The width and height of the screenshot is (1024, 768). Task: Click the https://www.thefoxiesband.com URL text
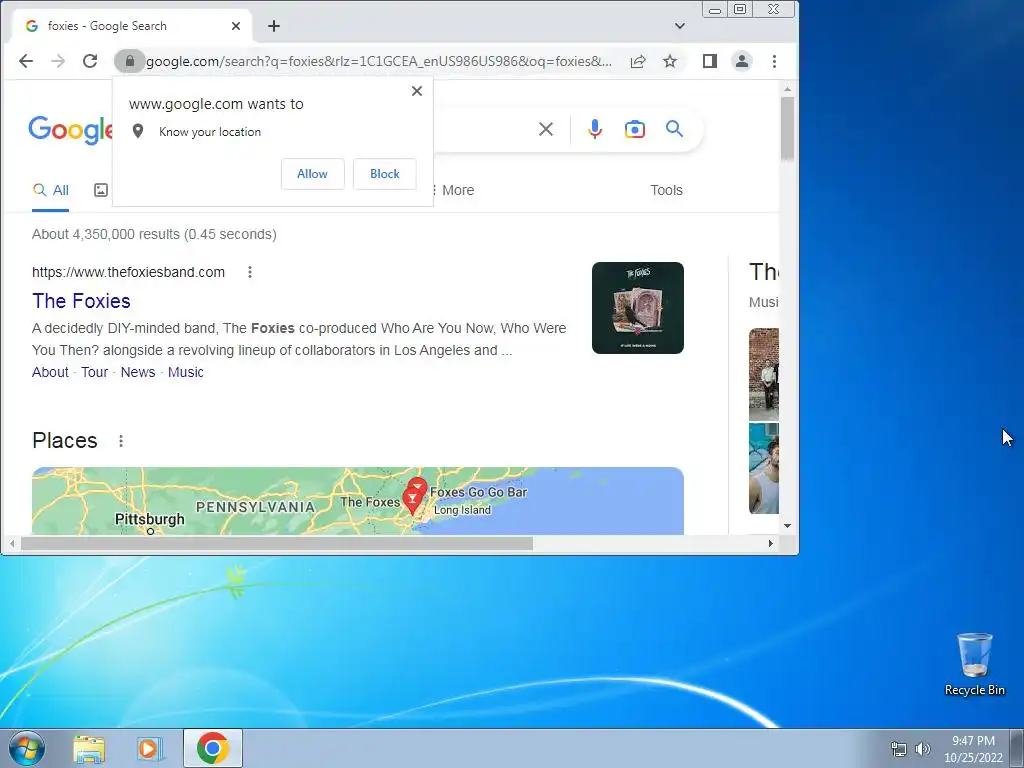tap(128, 272)
